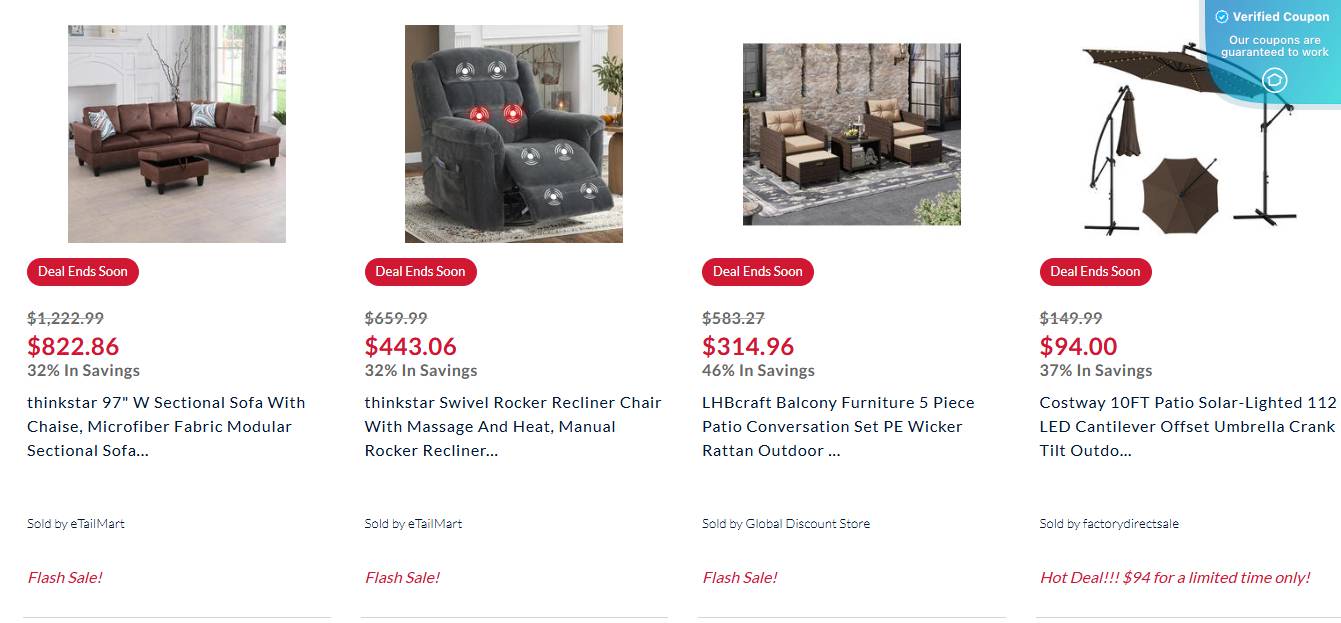Click the factorydirectsale seller link
The width and height of the screenshot is (1341, 623).
(1110, 523)
